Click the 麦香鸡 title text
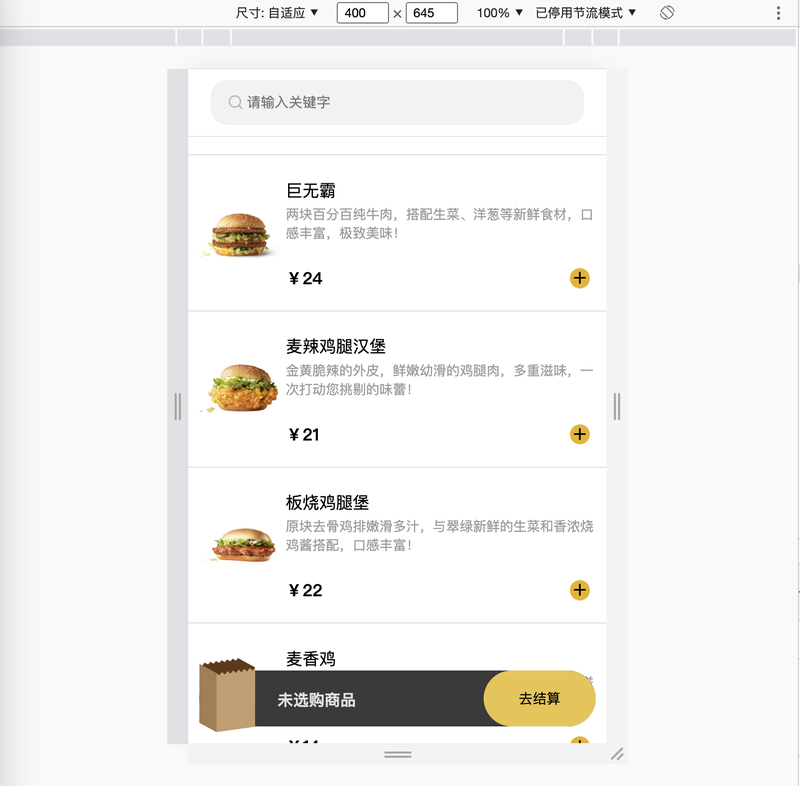This screenshot has width=800, height=786. (x=311, y=659)
